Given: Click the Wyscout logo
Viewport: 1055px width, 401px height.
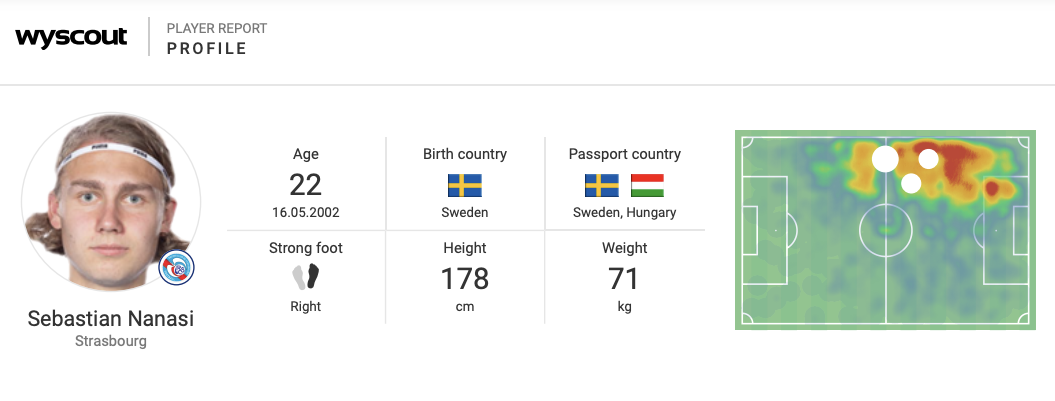Looking at the screenshot, I should [71, 38].
